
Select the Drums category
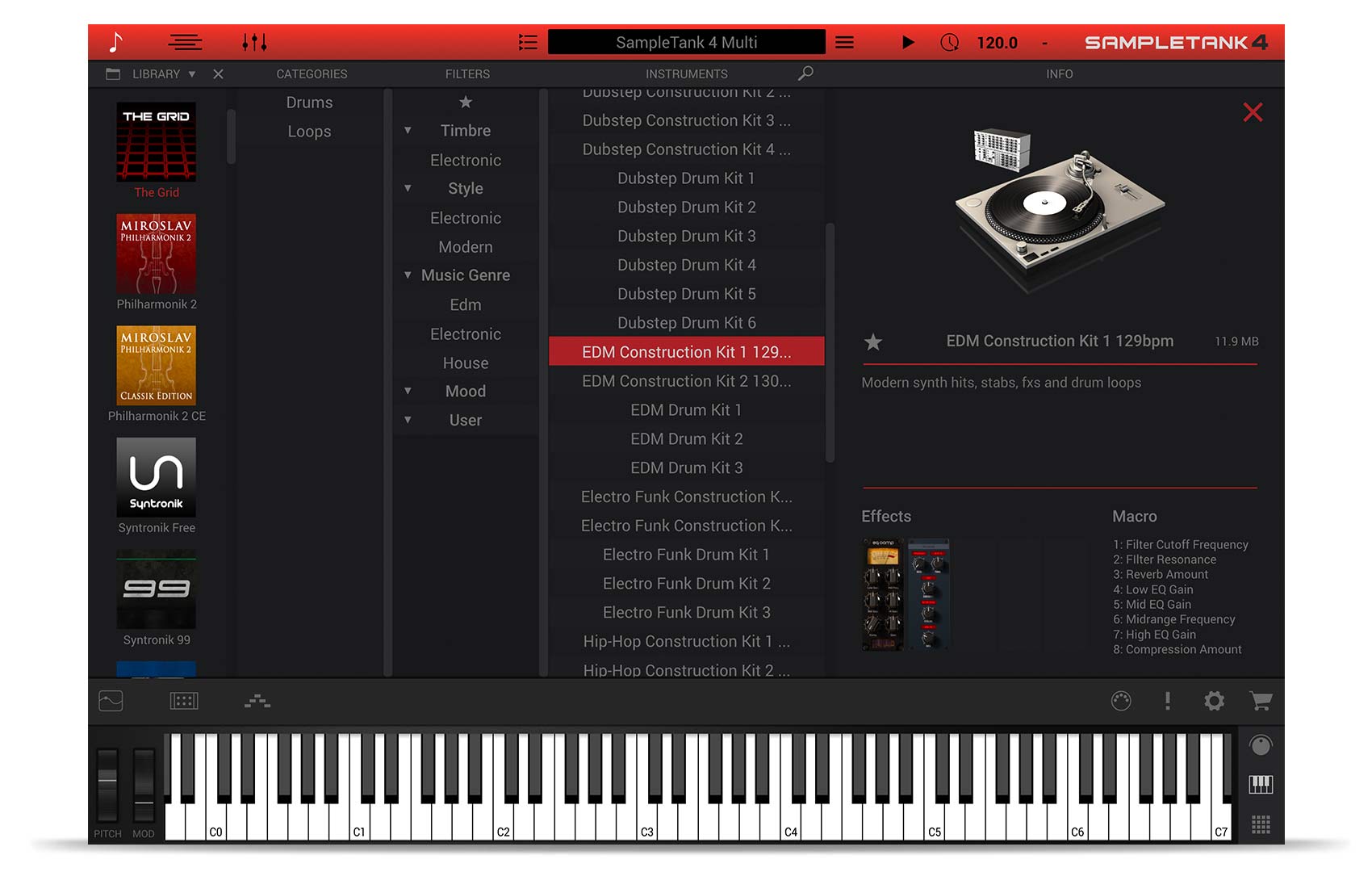point(309,103)
